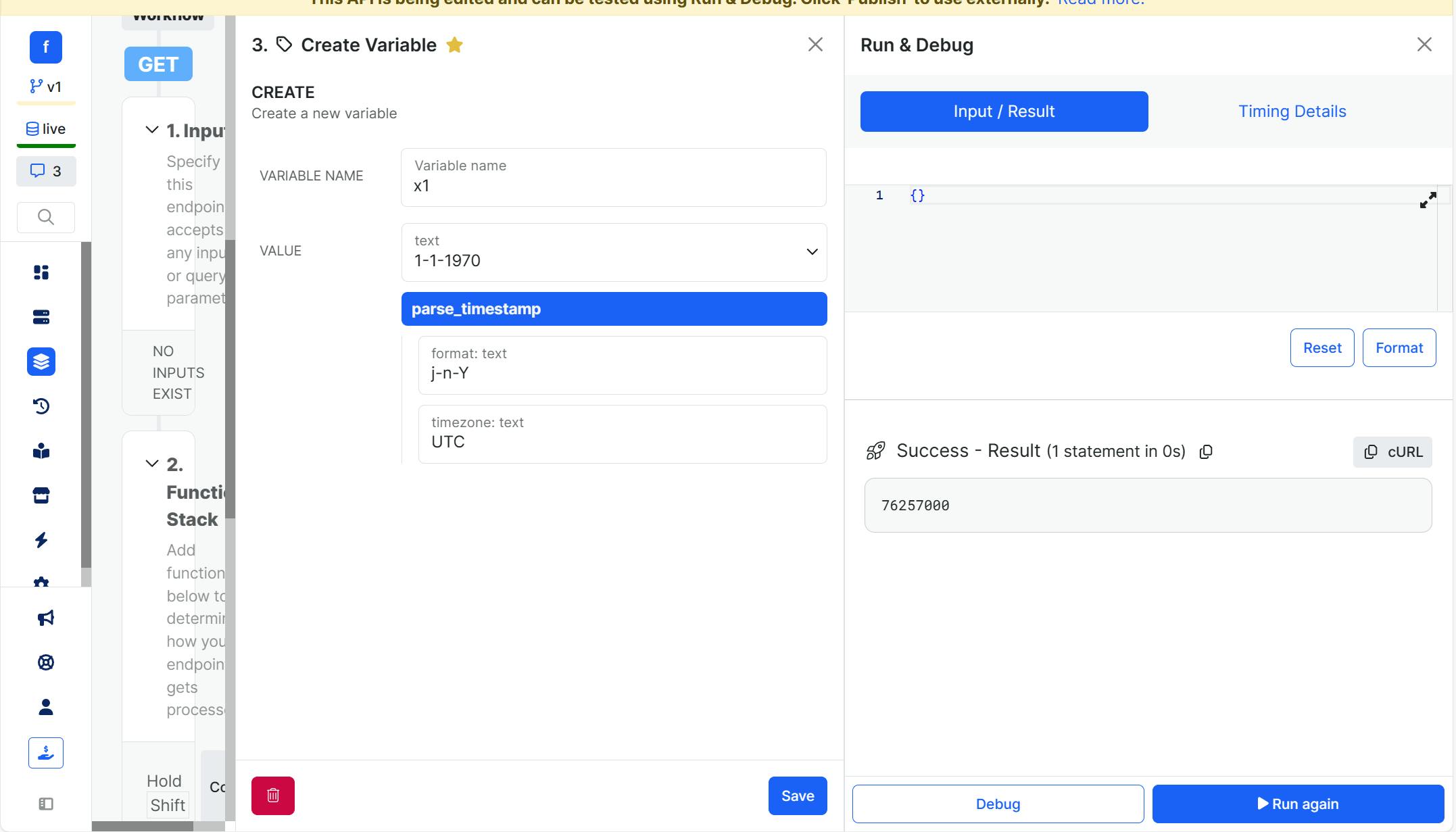Open the dashboard icon in sidebar
1456x832 pixels.
41,272
